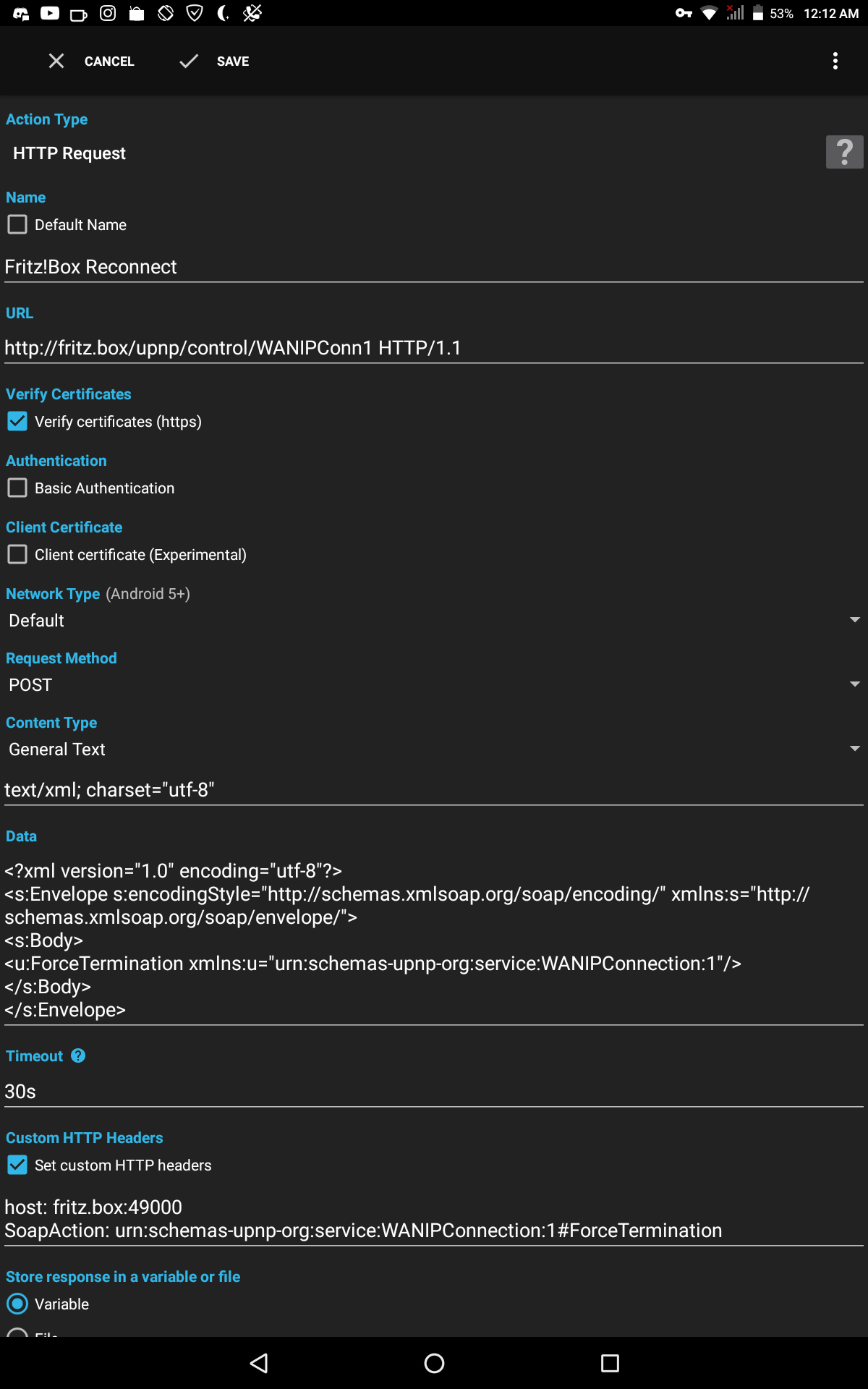This screenshot has width=868, height=1389.
Task: Uncheck Verify certificates (https)
Action: pyautogui.click(x=17, y=421)
